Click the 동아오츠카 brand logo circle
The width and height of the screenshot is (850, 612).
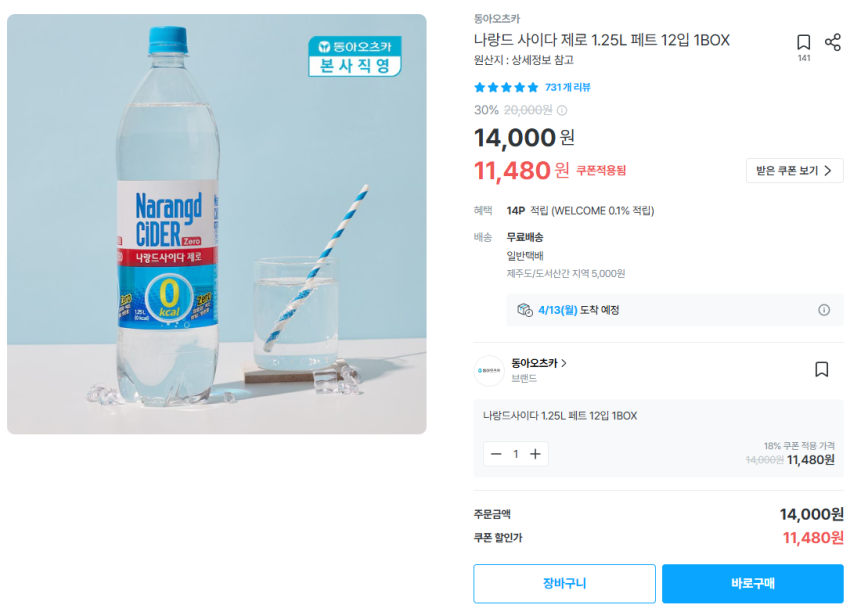click(489, 370)
